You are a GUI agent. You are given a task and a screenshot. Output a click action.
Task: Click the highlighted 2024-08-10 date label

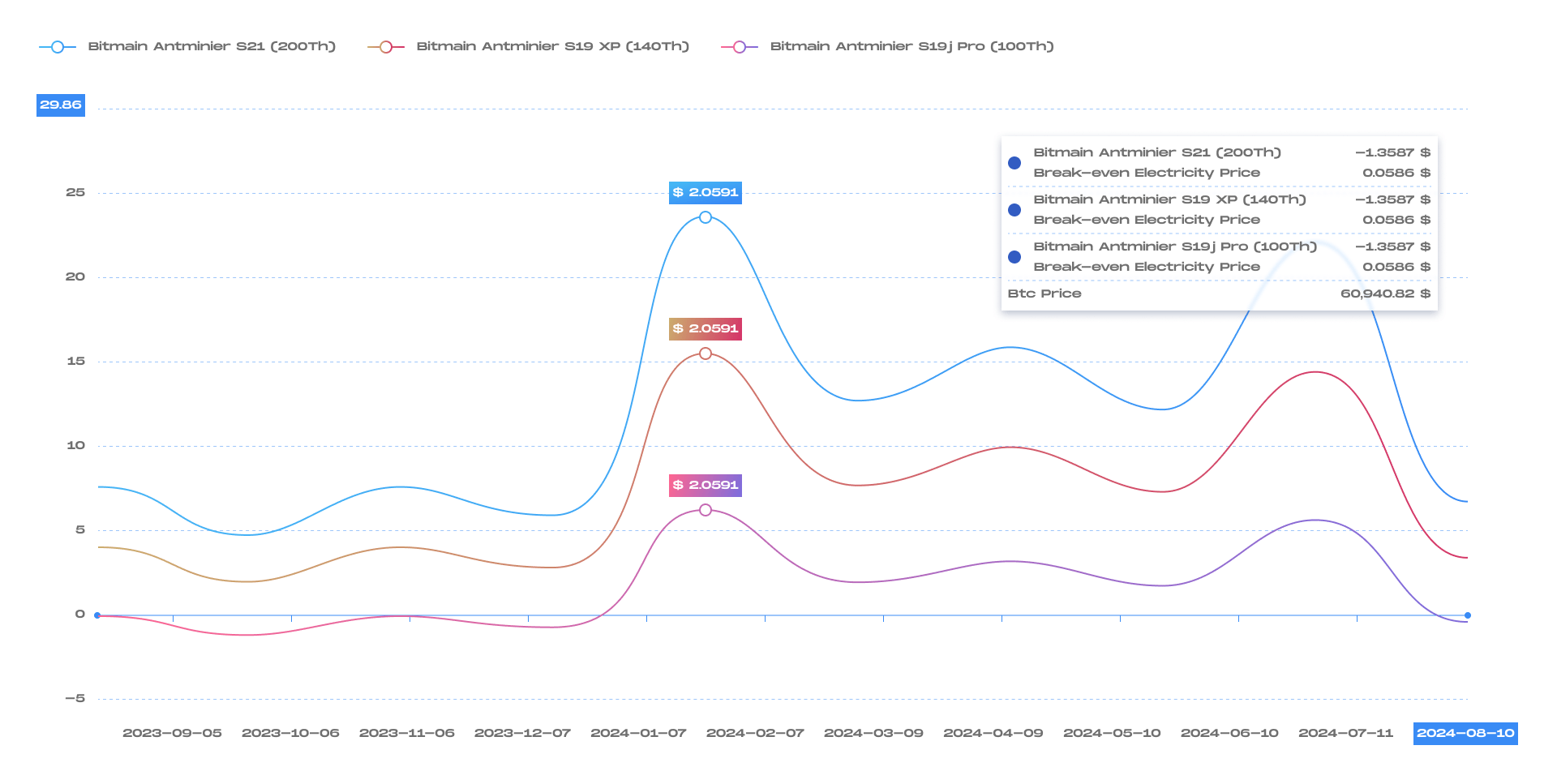point(1465,733)
